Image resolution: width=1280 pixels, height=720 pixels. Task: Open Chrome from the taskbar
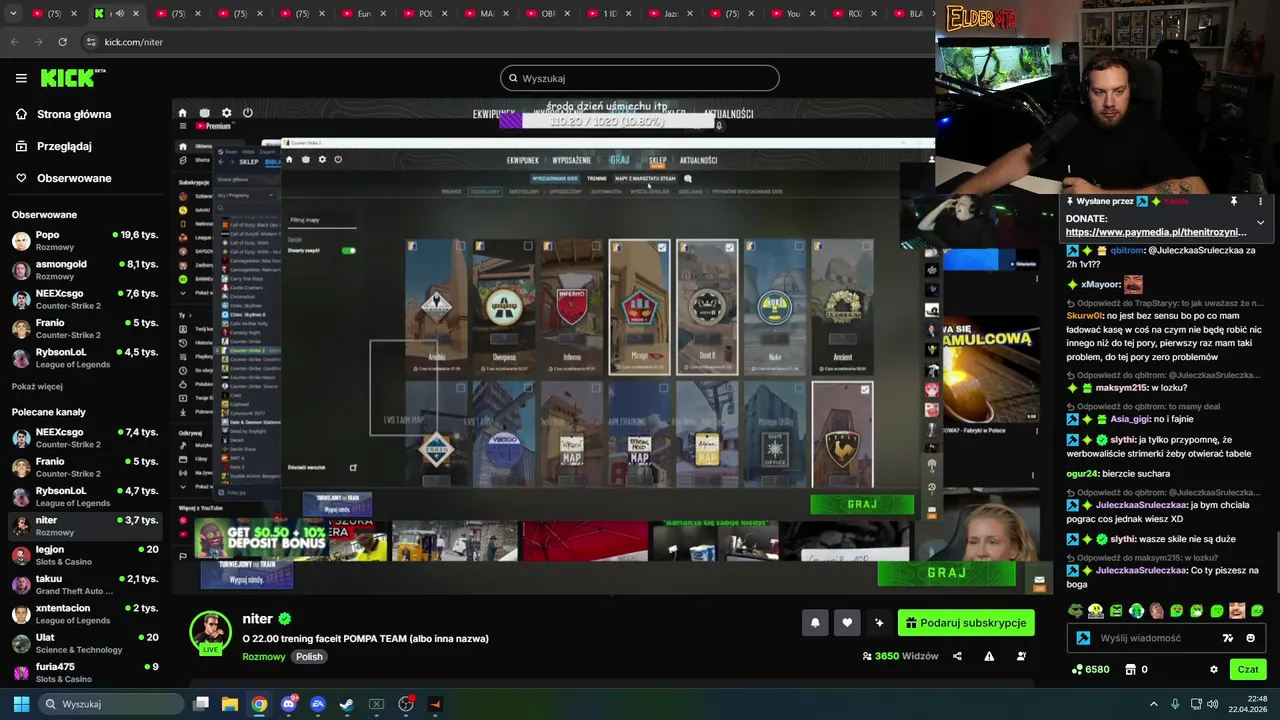tap(259, 704)
